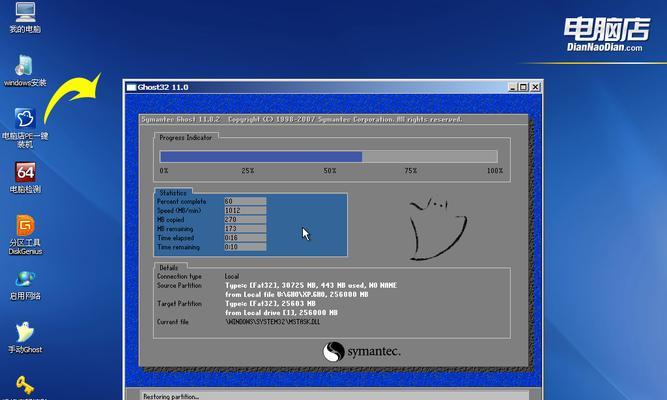Click the Statistics group label
The image size is (667, 400).
click(173, 192)
